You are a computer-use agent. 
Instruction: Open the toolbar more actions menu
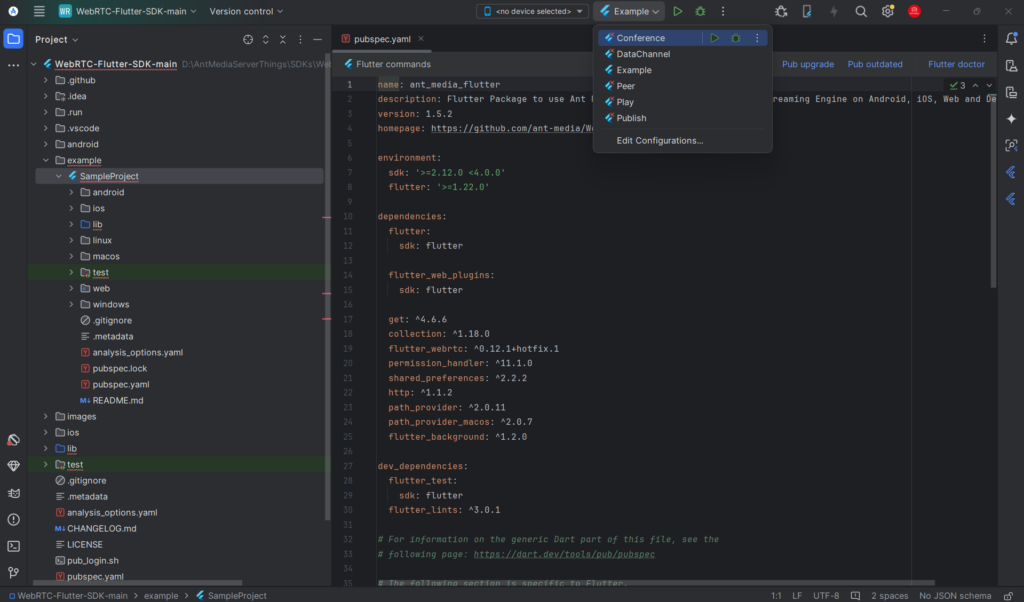[x=723, y=11]
